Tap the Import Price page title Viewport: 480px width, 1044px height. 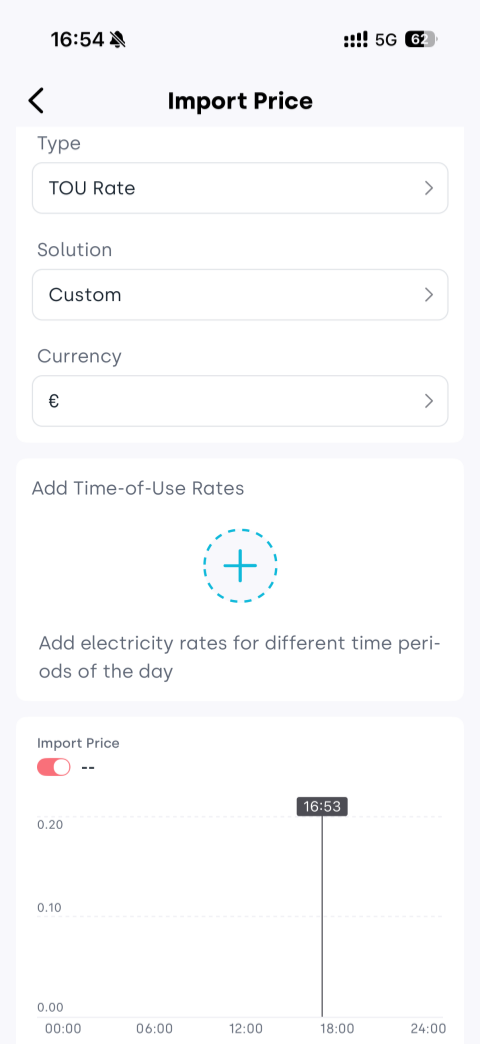pyautogui.click(x=240, y=101)
